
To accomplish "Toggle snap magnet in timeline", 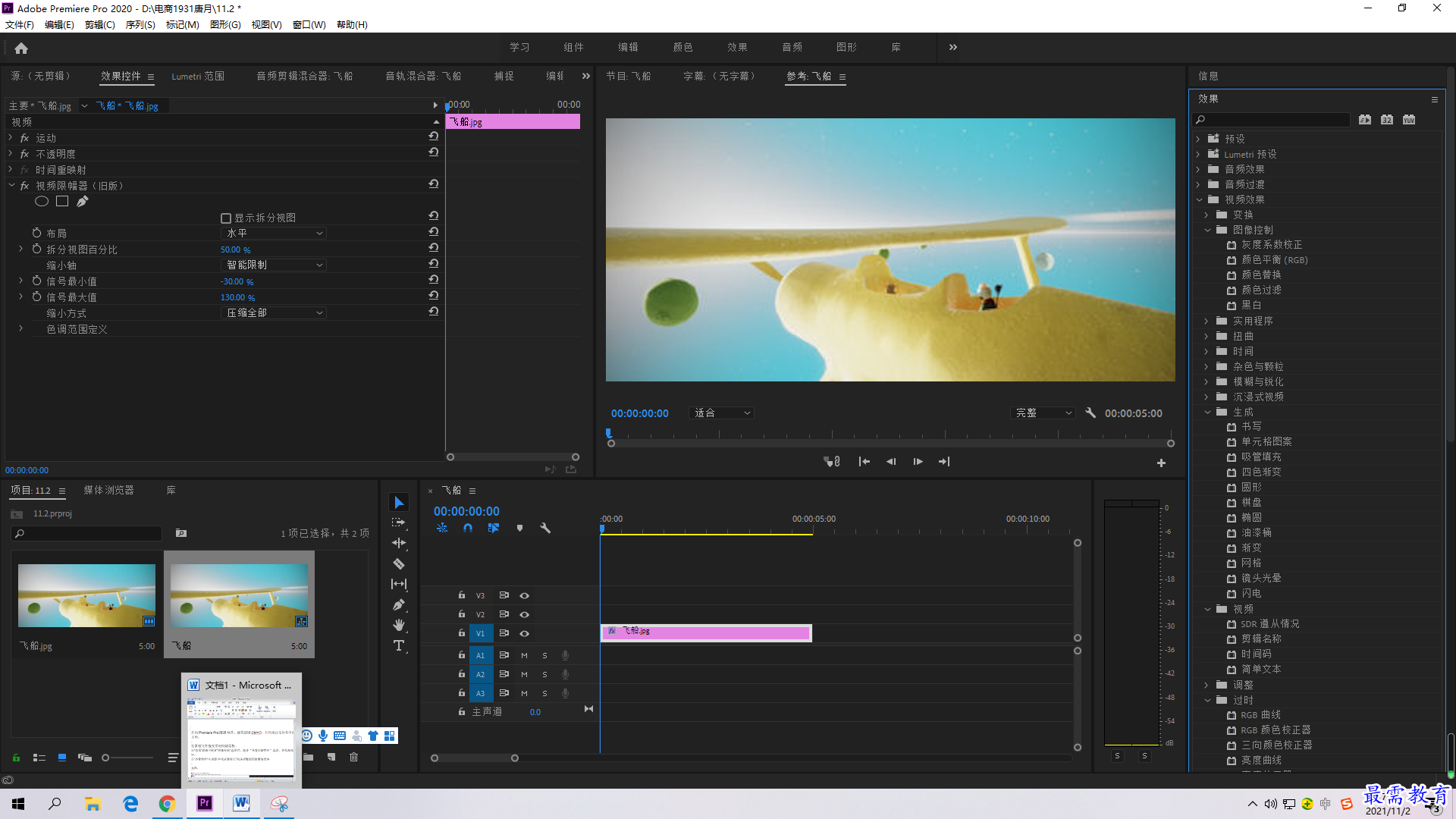I will [x=468, y=528].
